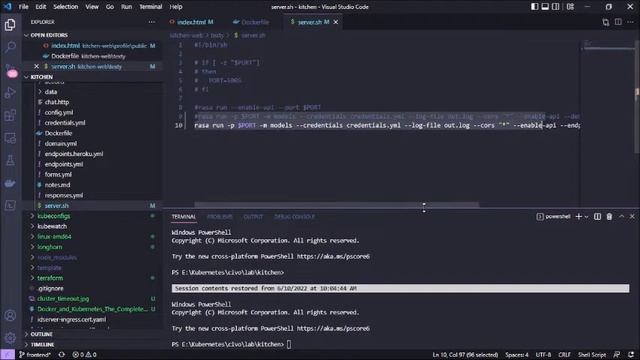This screenshot has height=360, width=640.
Task: Open the Terminal menu
Action: [151, 7]
